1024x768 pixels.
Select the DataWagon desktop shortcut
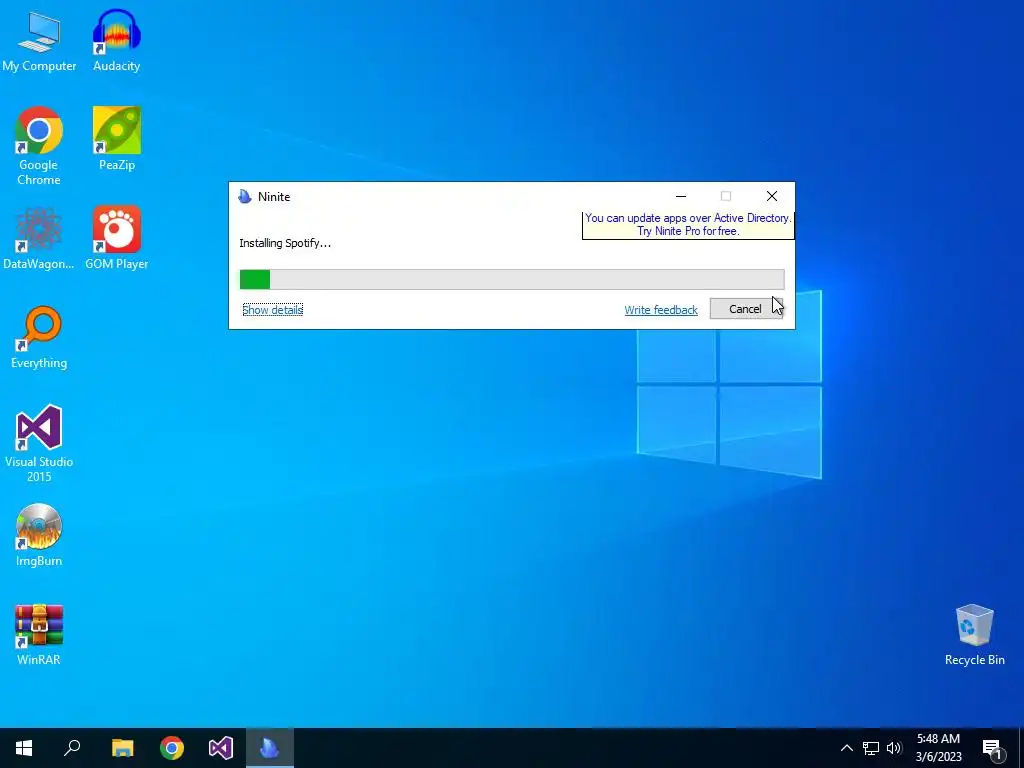click(x=39, y=238)
